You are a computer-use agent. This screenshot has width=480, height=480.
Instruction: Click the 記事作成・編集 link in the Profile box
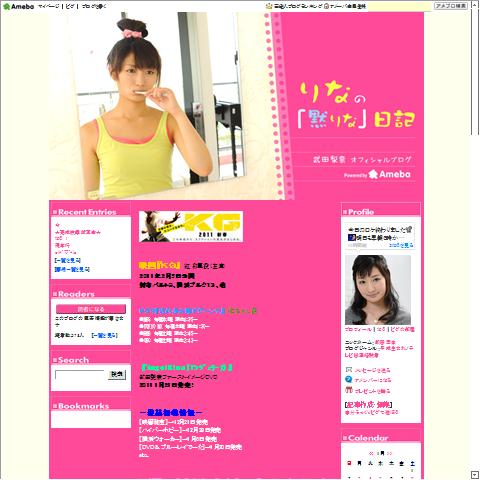tap(368, 405)
